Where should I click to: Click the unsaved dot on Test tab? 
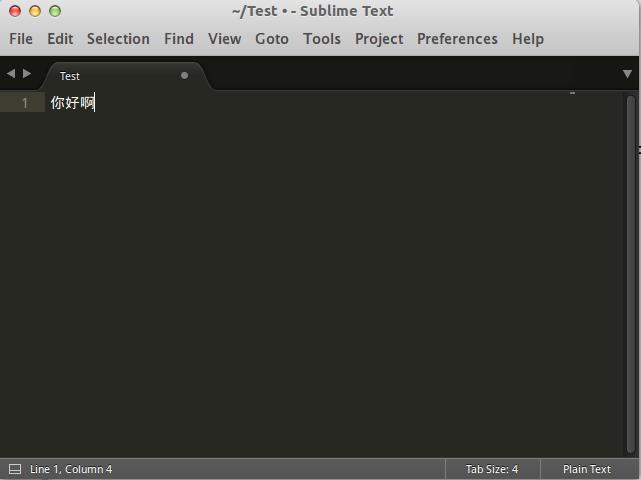(x=184, y=75)
